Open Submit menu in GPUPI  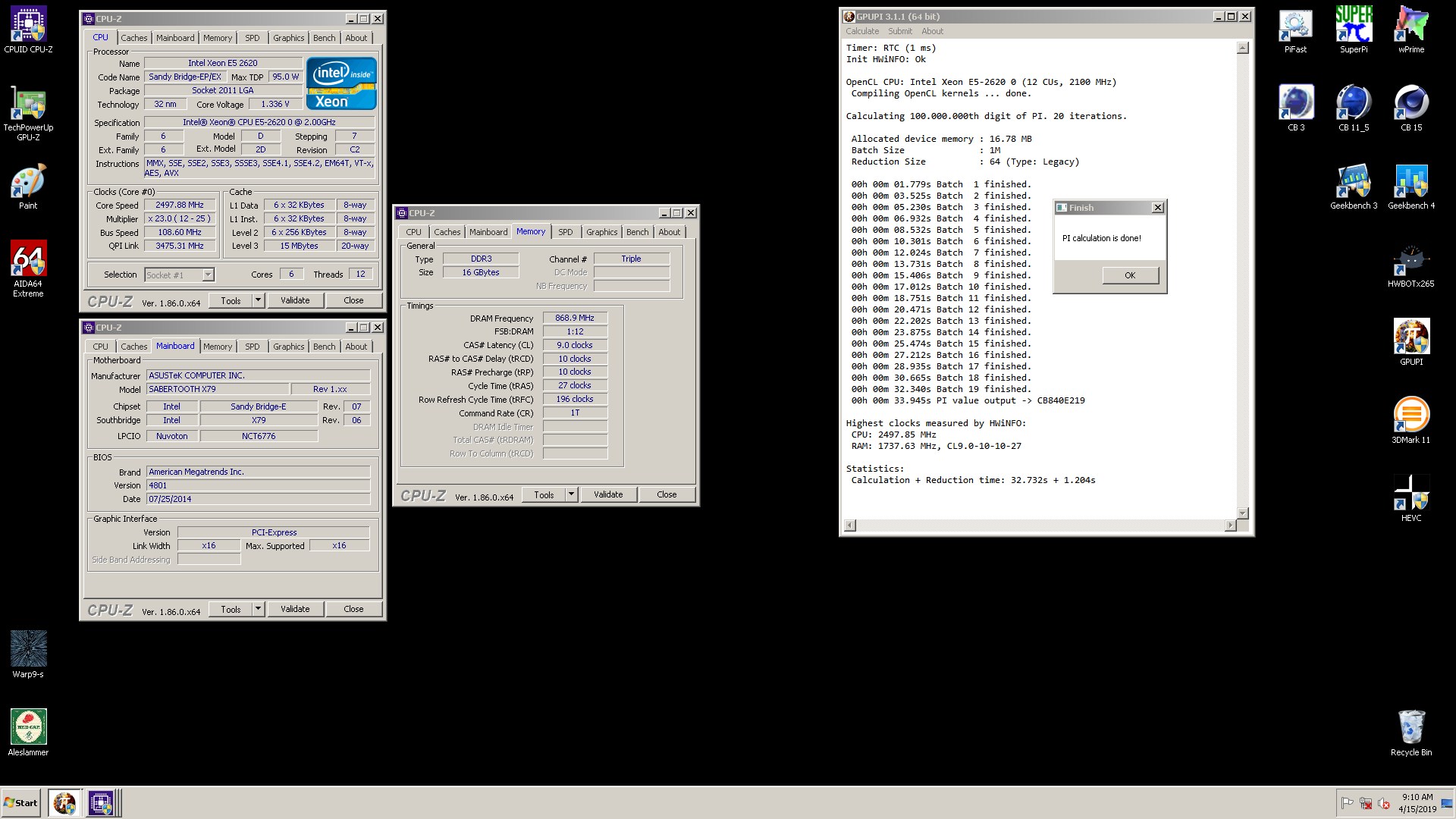tap(900, 31)
